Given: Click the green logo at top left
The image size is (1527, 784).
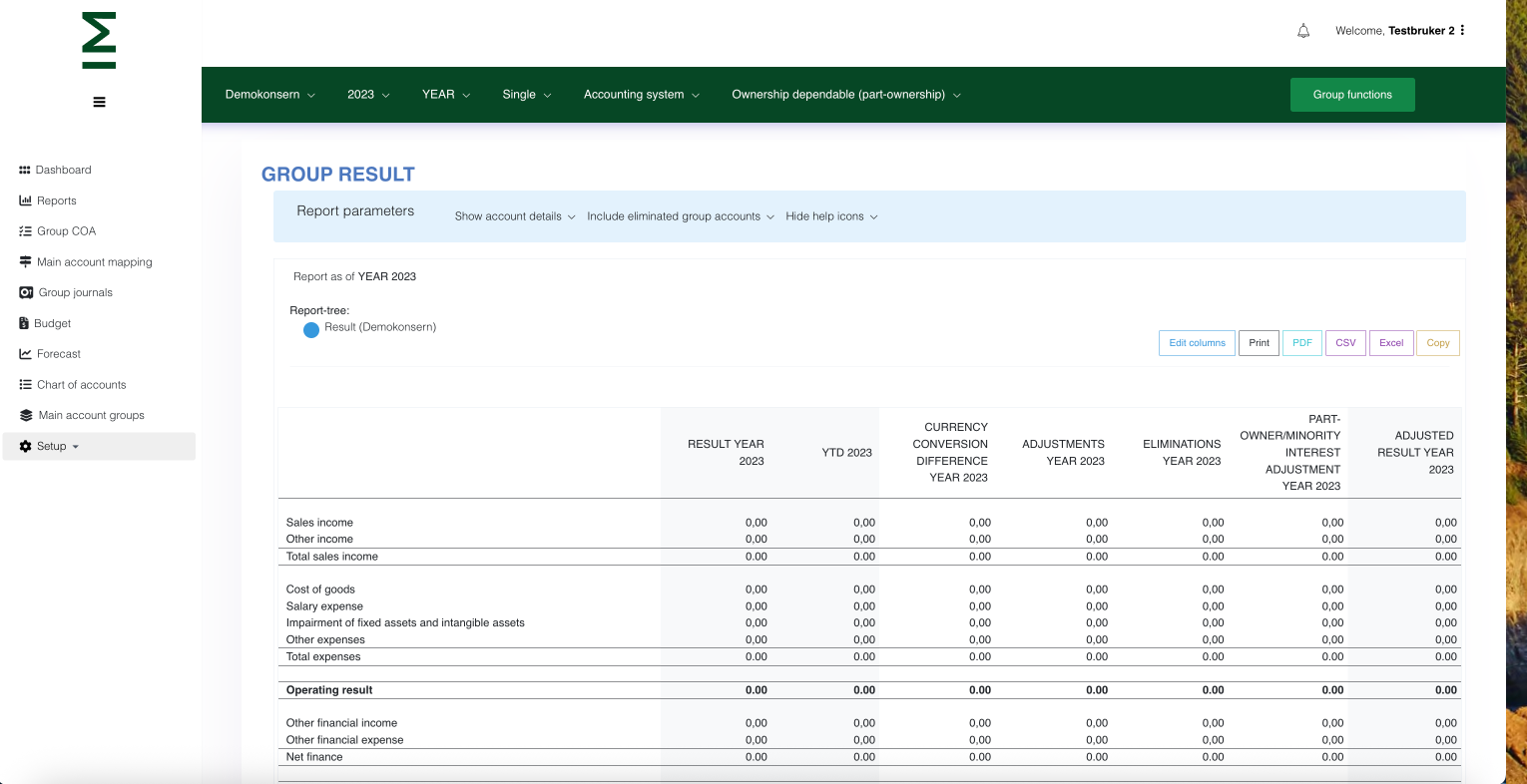Looking at the screenshot, I should (x=99, y=41).
